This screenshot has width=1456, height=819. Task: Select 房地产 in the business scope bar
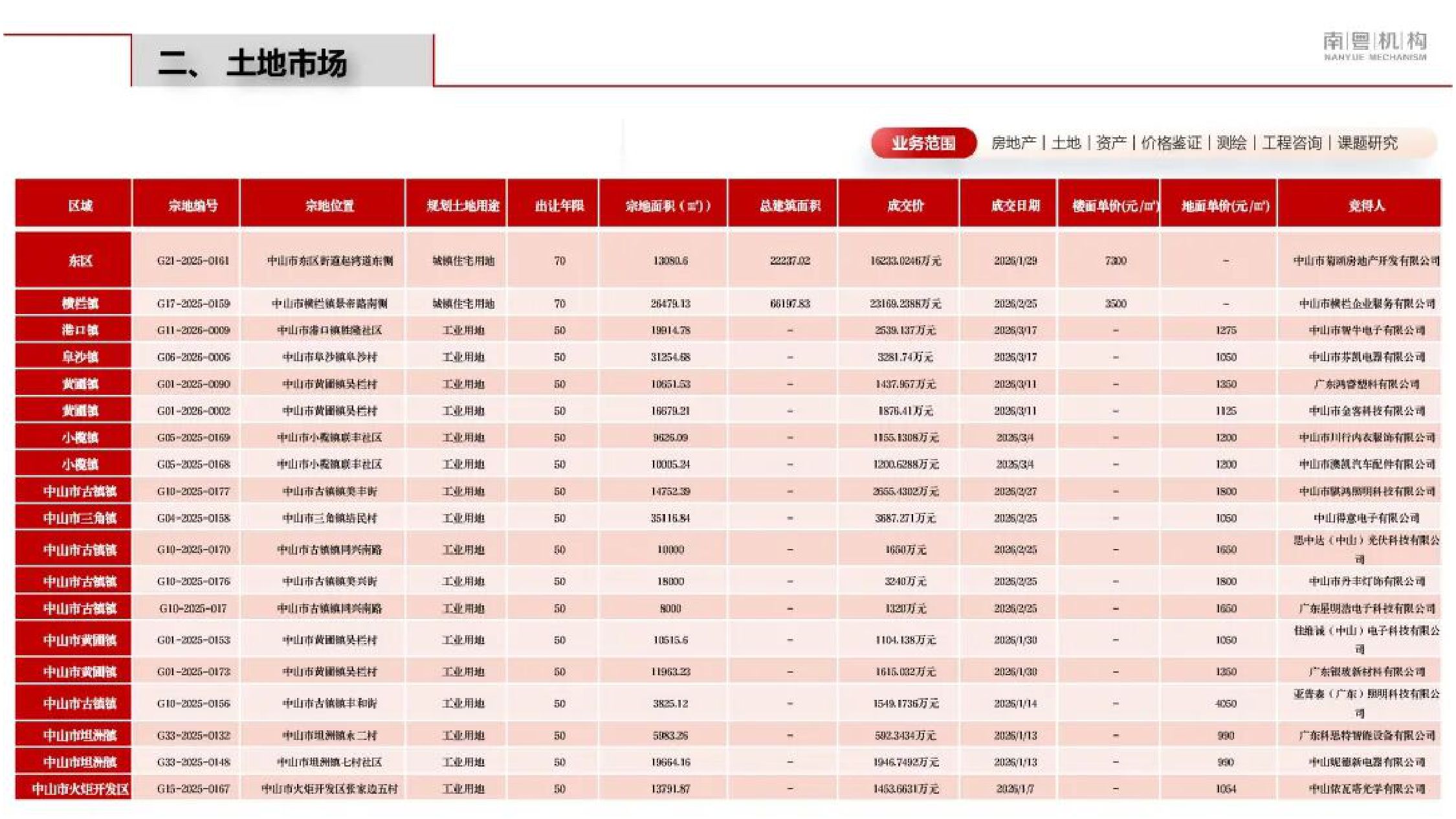[1013, 142]
